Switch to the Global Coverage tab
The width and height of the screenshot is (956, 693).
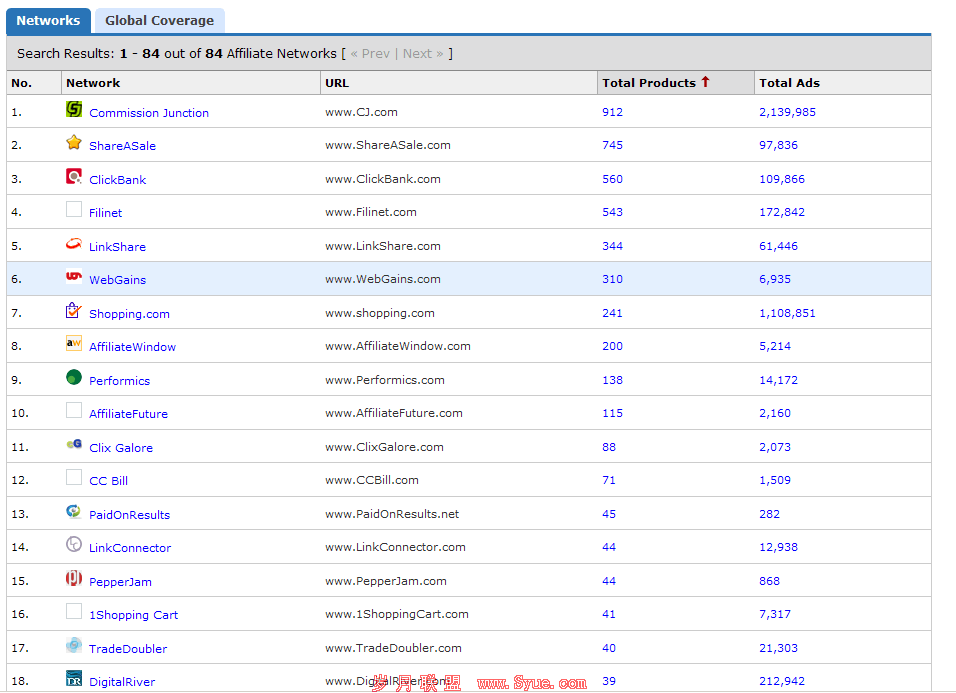tap(159, 20)
